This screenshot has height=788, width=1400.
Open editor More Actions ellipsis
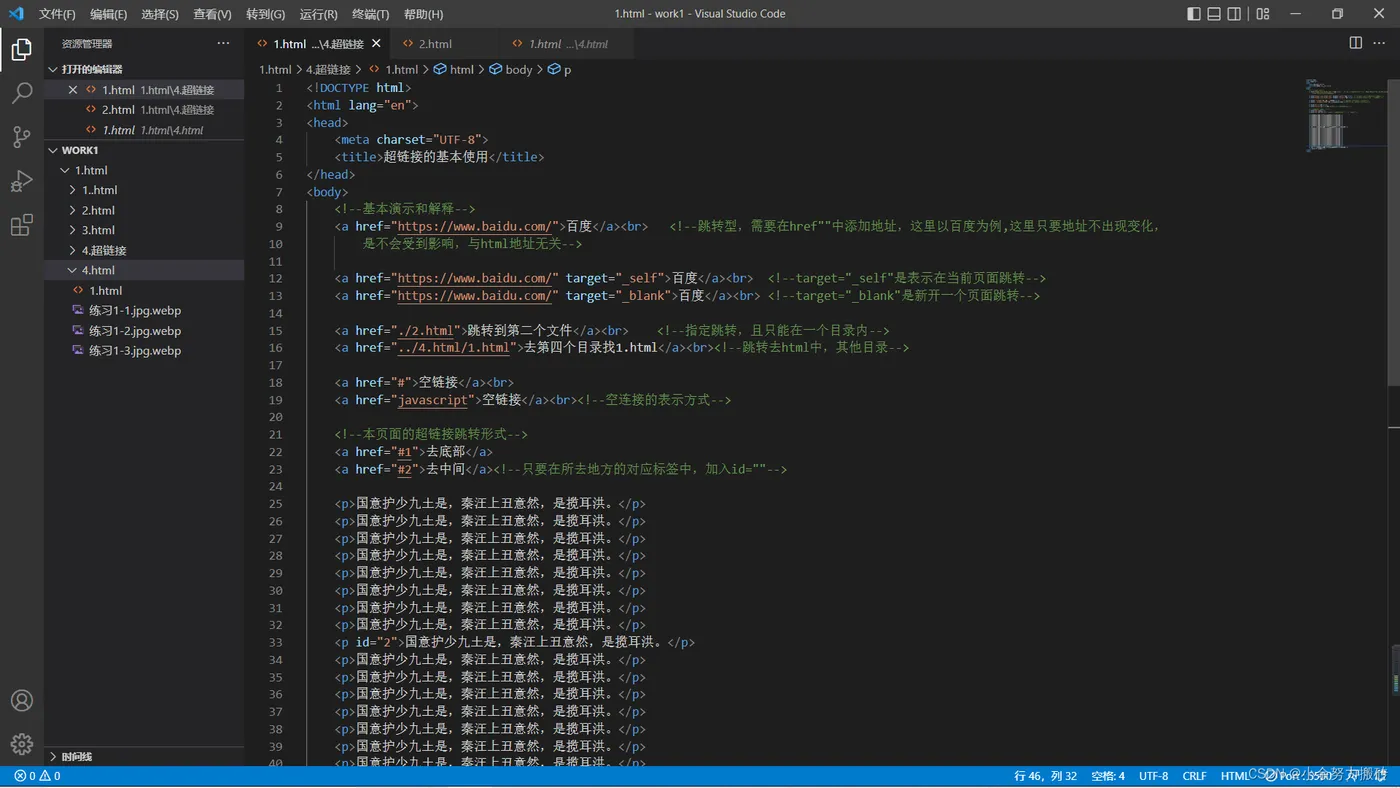[1381, 43]
